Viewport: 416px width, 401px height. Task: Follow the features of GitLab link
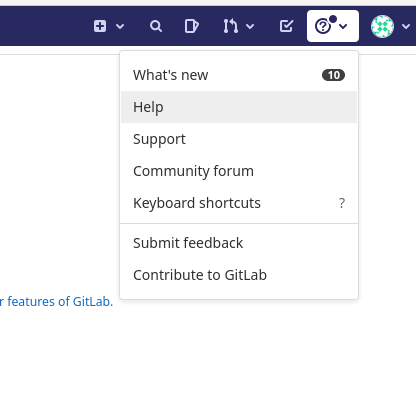(x=60, y=302)
